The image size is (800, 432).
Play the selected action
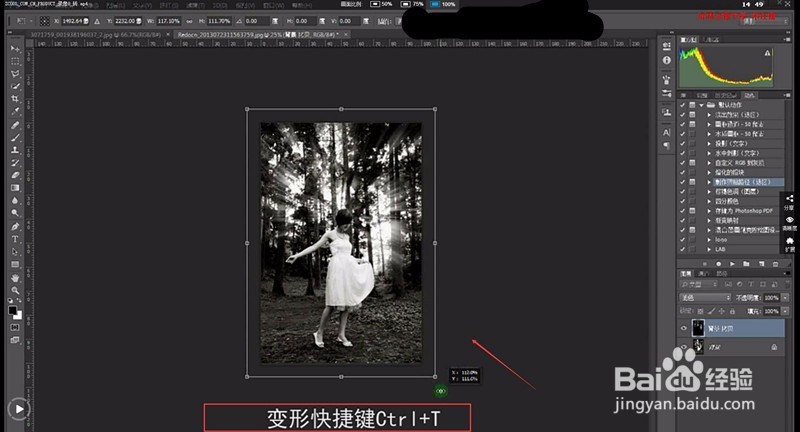click(732, 264)
